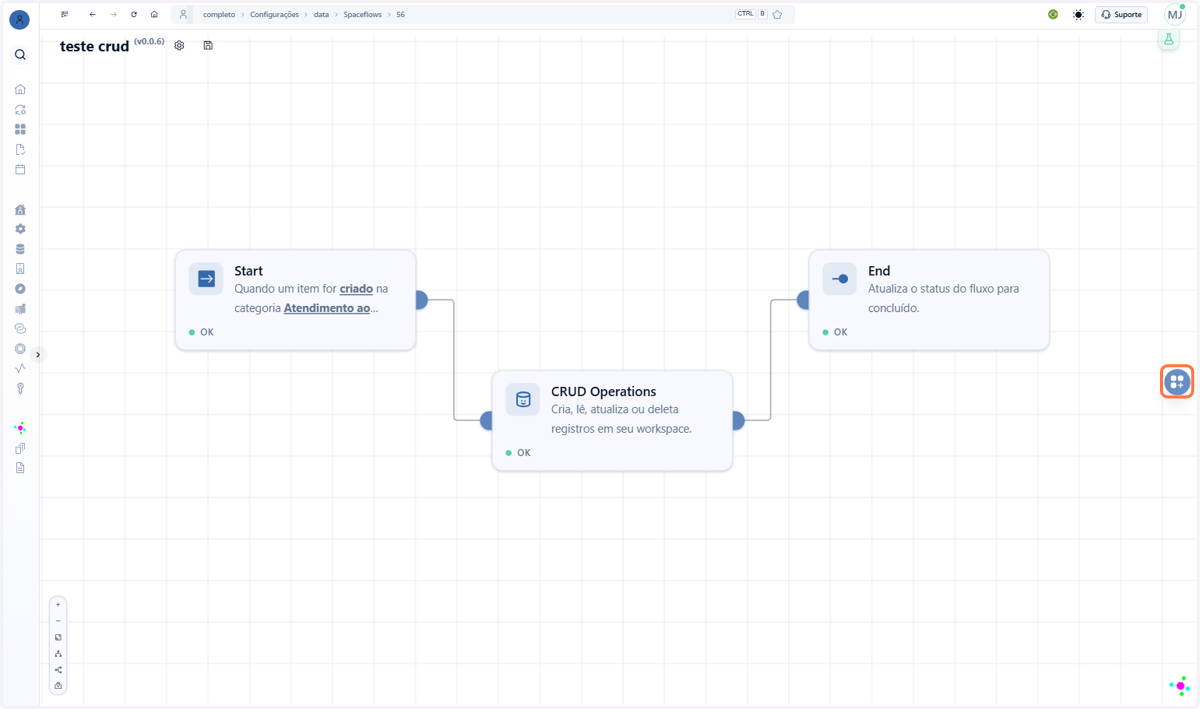The image size is (1200, 709).
Task: Open the mailbox icon in the sidebar
Action: point(20,309)
